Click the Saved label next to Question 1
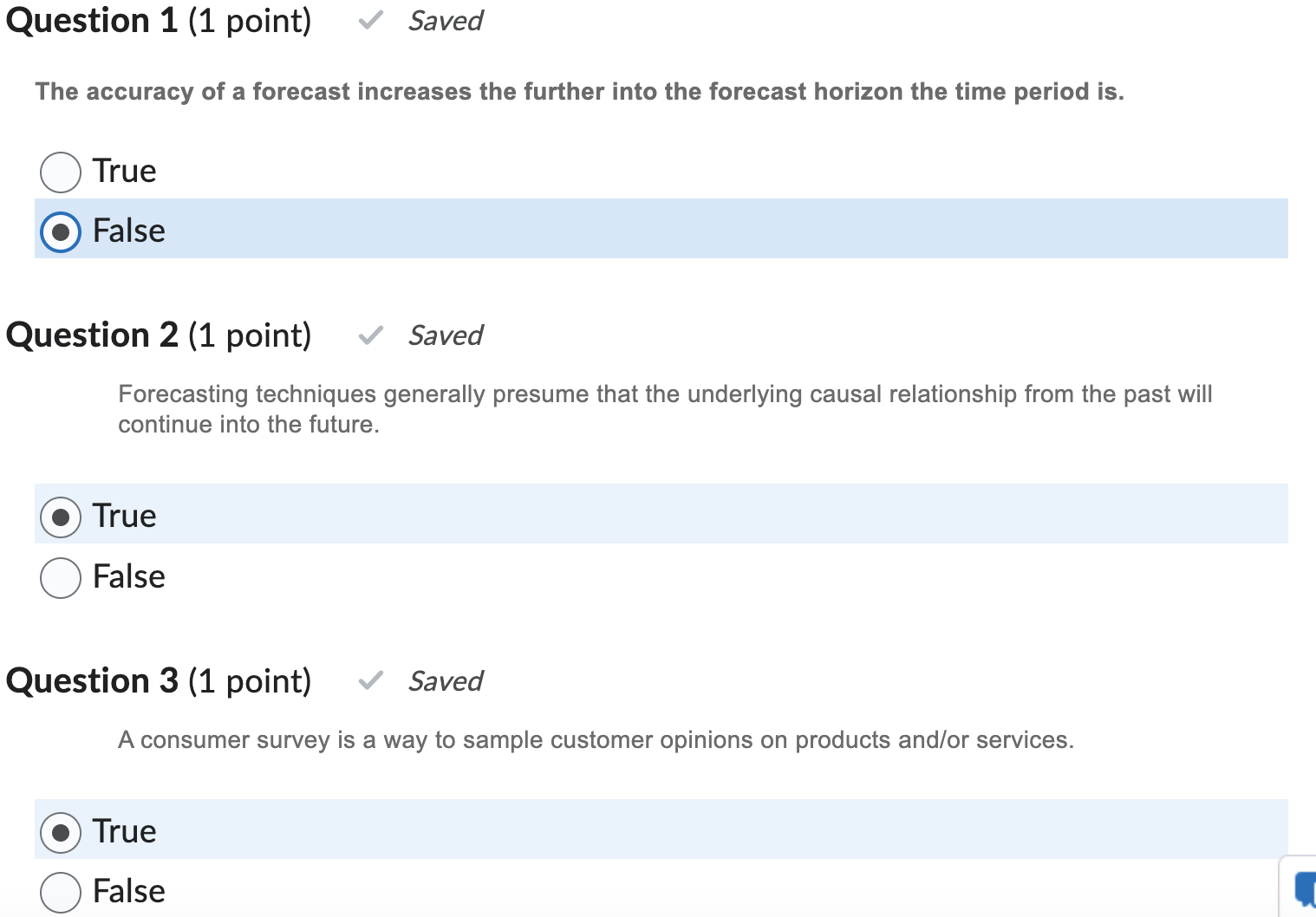Viewport: 1316px width, 917px height. [445, 21]
